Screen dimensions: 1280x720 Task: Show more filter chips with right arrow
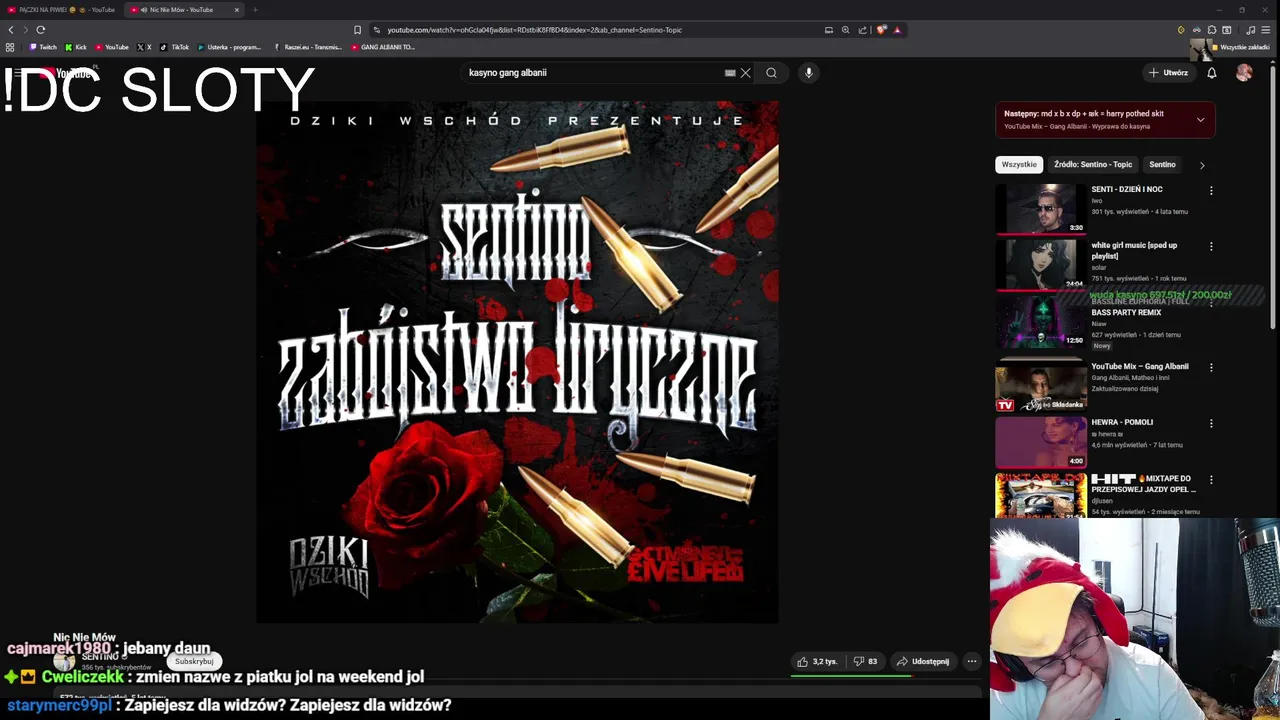click(x=1202, y=165)
